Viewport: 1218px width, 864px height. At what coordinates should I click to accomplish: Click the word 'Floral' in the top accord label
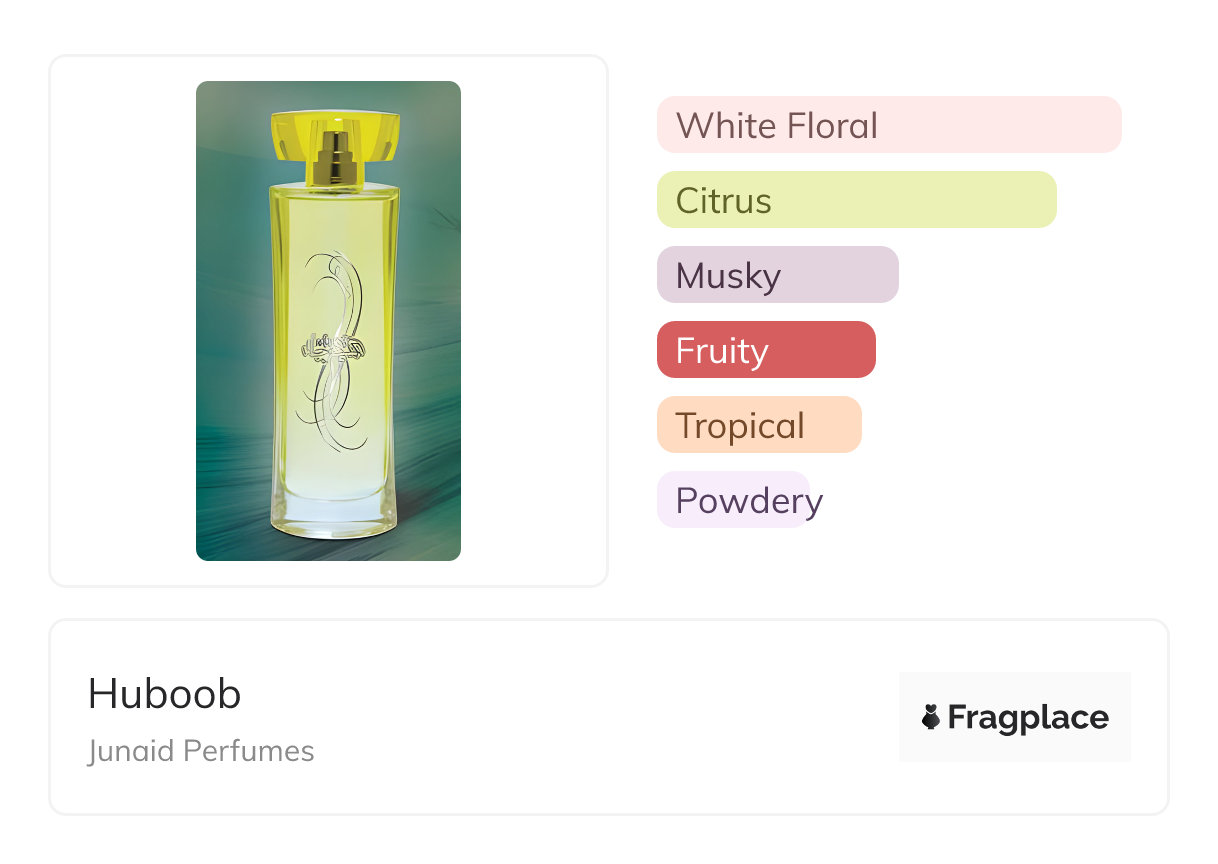point(833,126)
